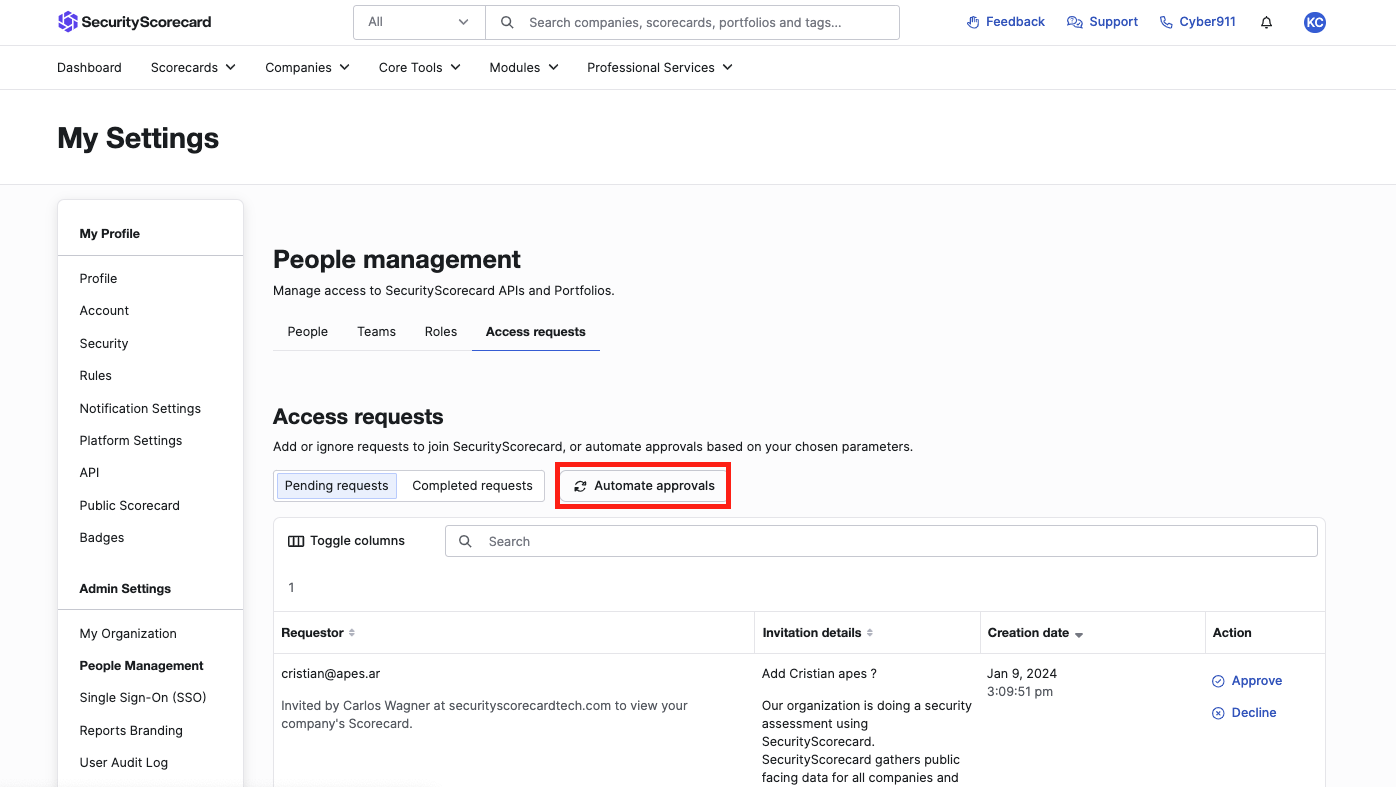Open Profile in sidebar
1396x787 pixels.
98,279
